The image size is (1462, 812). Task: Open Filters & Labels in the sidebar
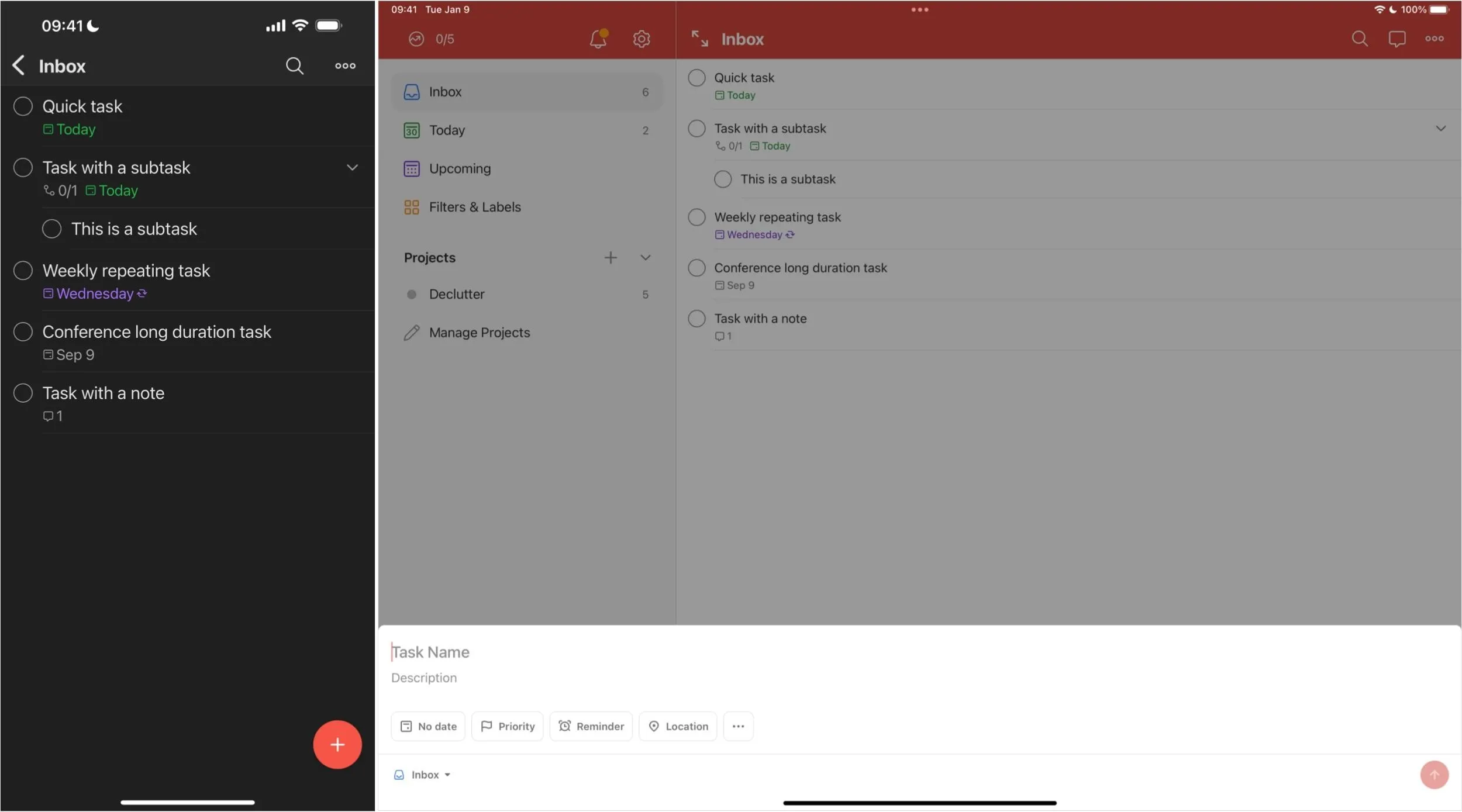click(x=526, y=208)
